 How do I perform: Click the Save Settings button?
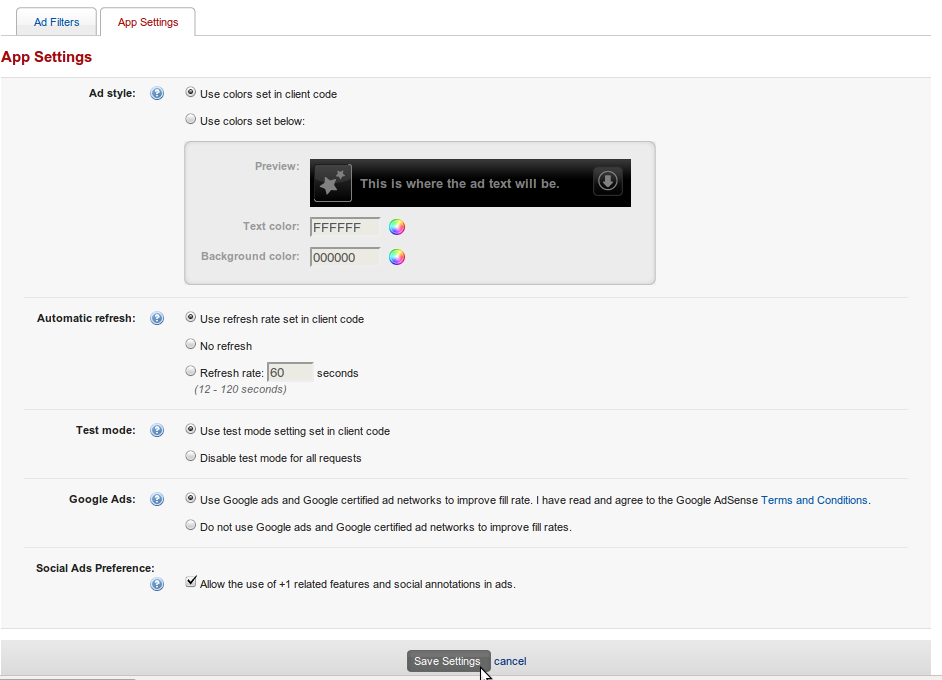[x=448, y=661]
